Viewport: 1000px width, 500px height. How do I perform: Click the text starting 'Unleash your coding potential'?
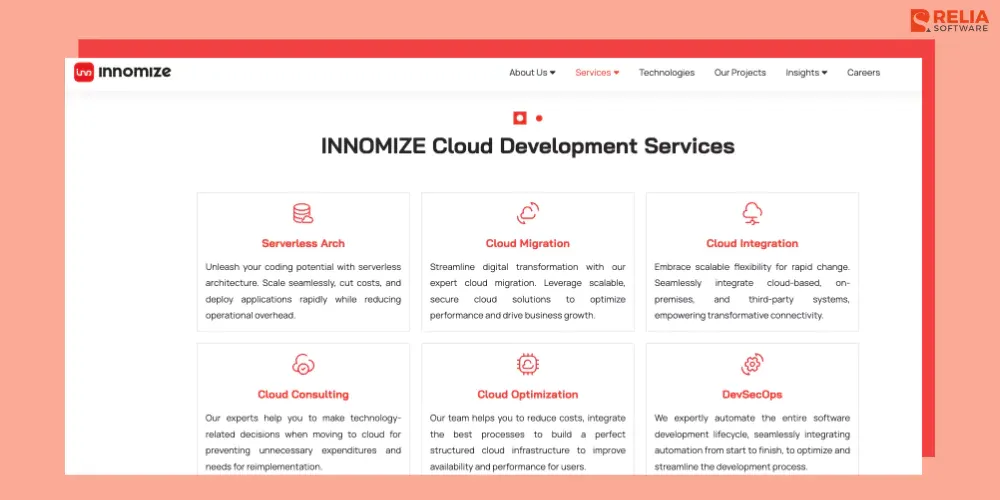coord(303,291)
